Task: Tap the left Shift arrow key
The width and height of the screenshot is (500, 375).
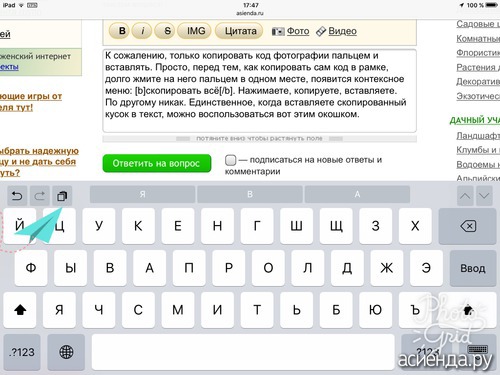Action: [x=20, y=310]
